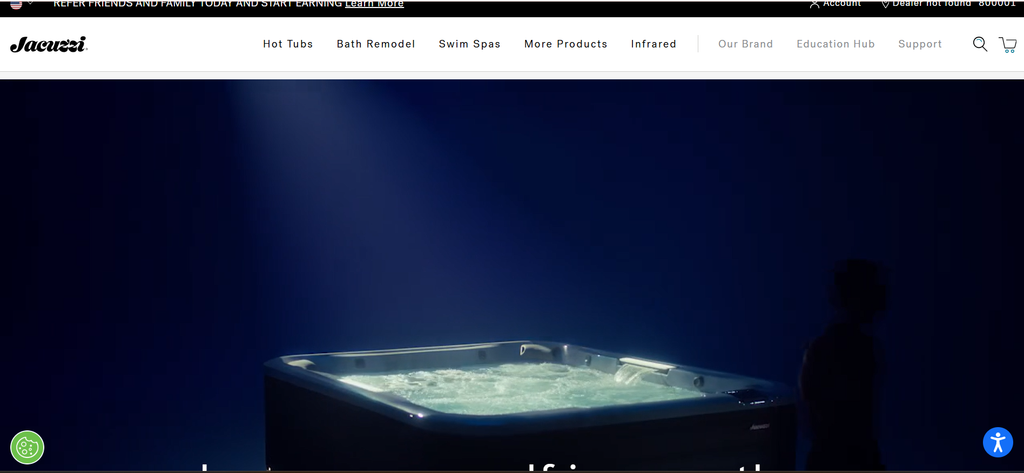Viewport: 1024px width, 473px height.
Task: Open the shopping cart icon
Action: tap(1008, 44)
